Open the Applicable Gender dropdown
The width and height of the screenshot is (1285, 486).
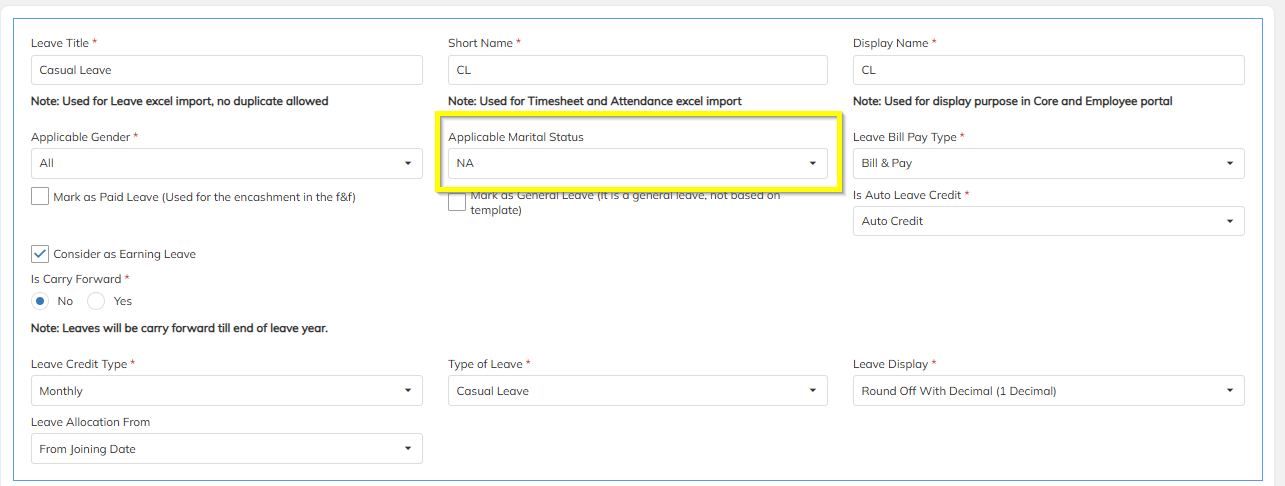coord(226,163)
